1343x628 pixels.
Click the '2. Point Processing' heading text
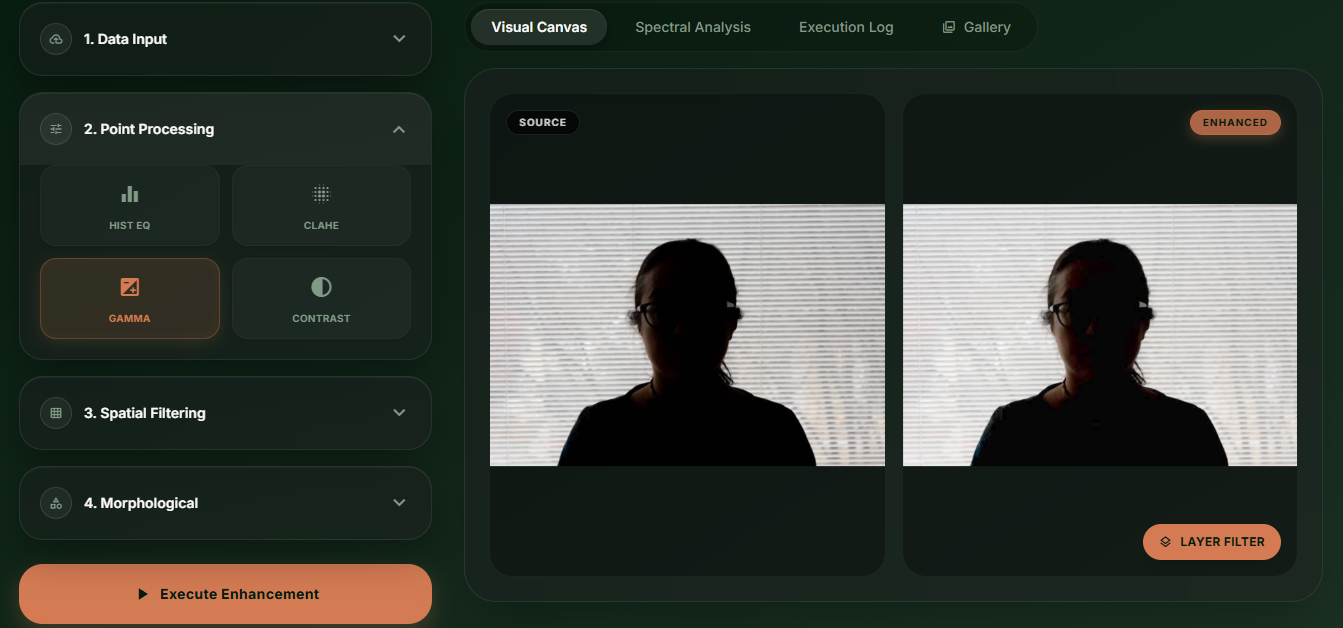(149, 129)
